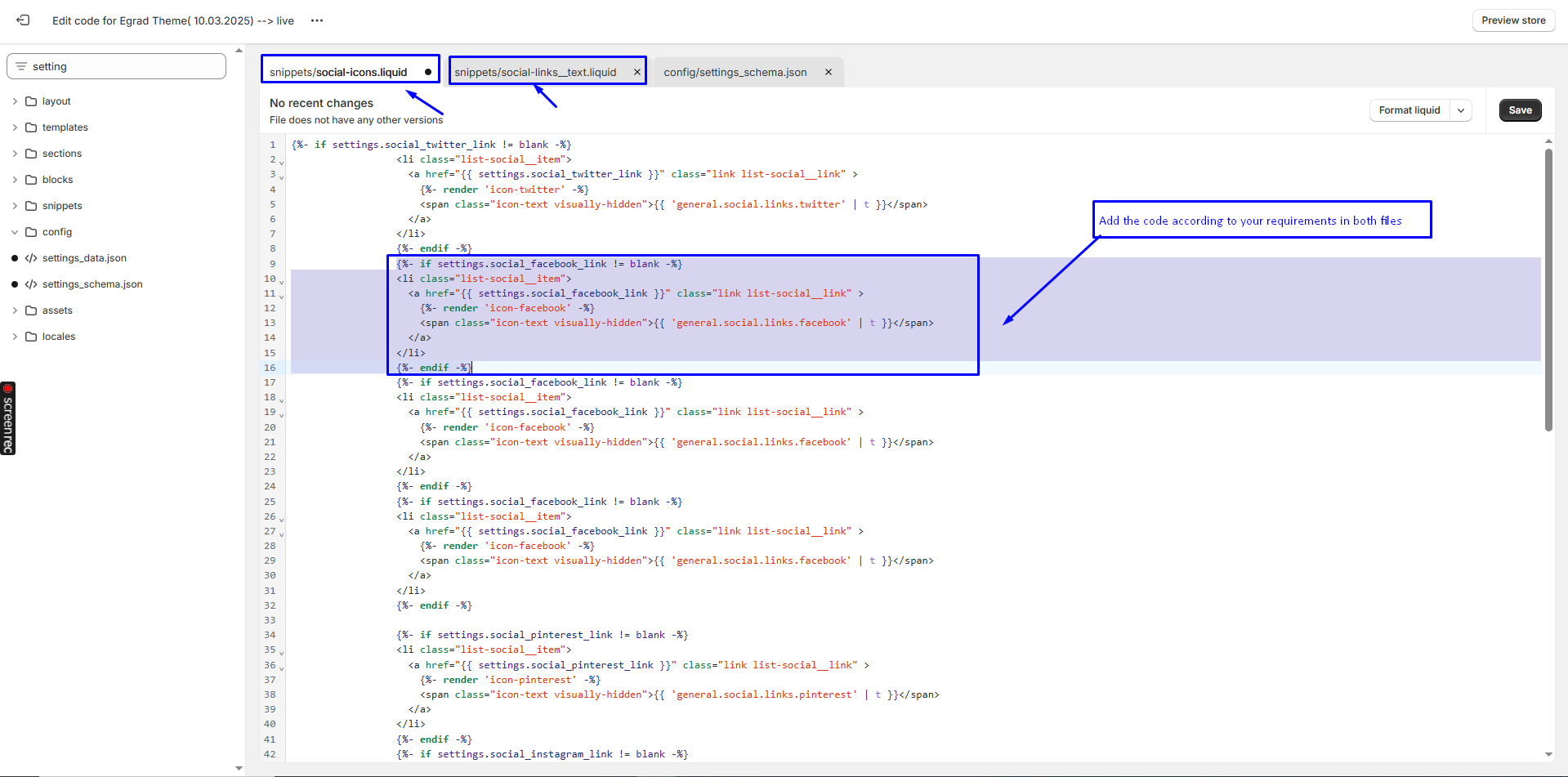The width and height of the screenshot is (1568, 777).
Task: Fold code at line 35 gutter arrow
Action: (x=282, y=652)
